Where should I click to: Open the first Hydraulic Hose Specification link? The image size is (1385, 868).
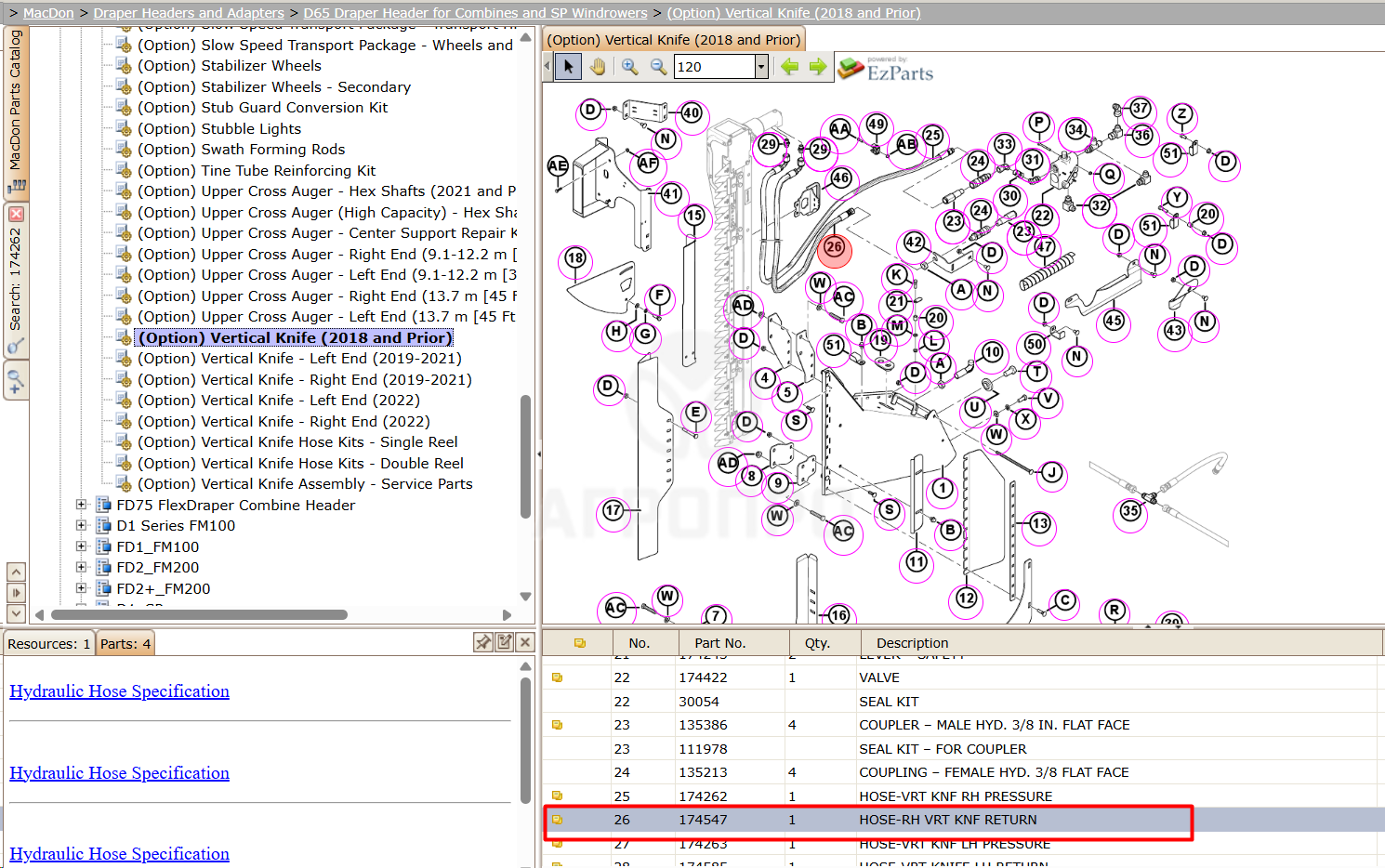coord(119,691)
